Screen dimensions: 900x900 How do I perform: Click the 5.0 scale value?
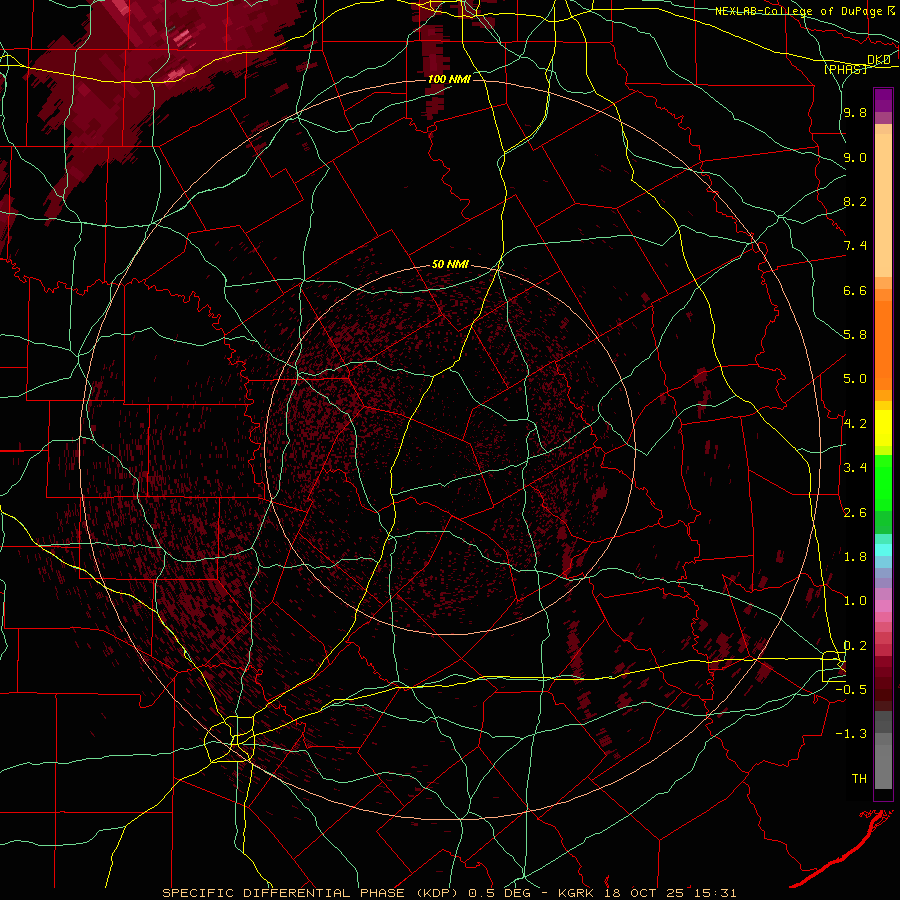pos(855,379)
